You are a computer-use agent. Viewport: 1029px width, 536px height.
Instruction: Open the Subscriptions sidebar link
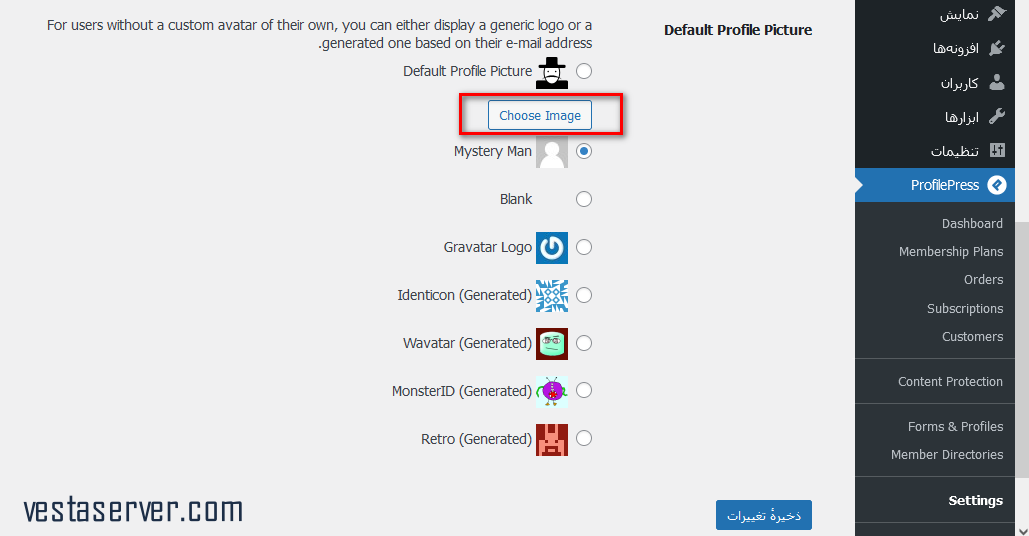click(x=965, y=308)
